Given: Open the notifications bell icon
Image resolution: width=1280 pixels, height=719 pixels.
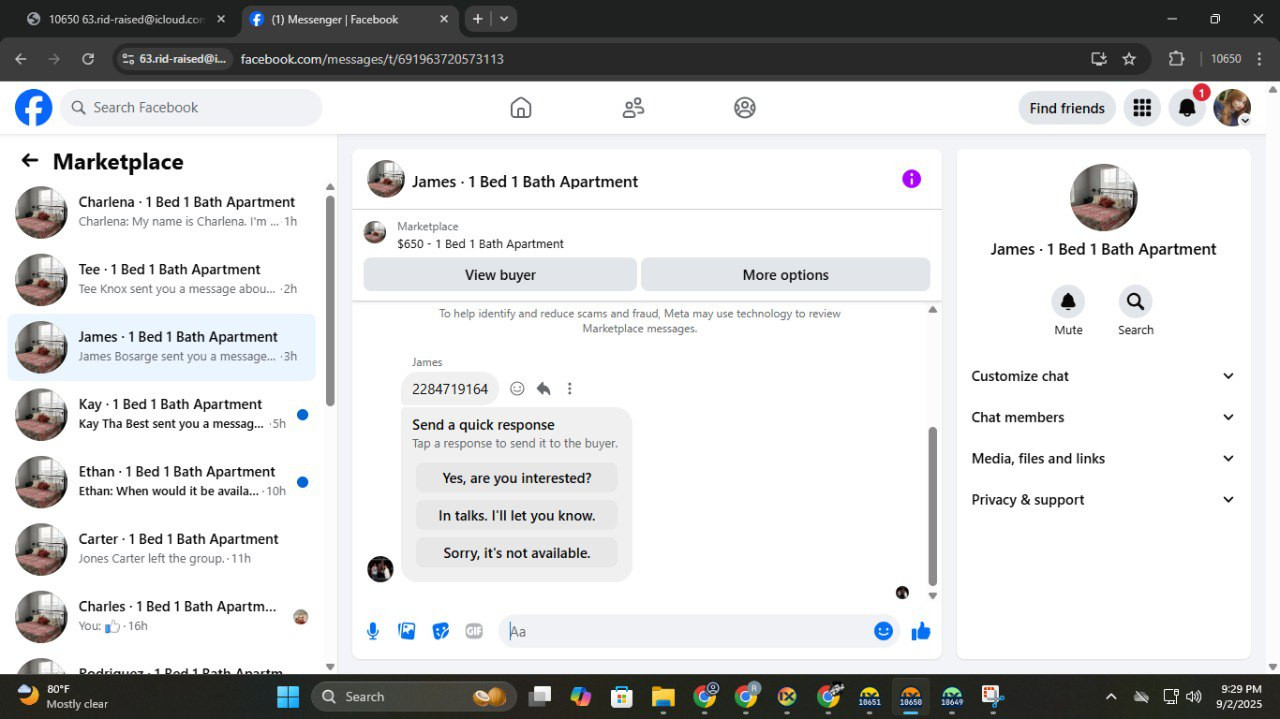Looking at the screenshot, I should [x=1187, y=108].
